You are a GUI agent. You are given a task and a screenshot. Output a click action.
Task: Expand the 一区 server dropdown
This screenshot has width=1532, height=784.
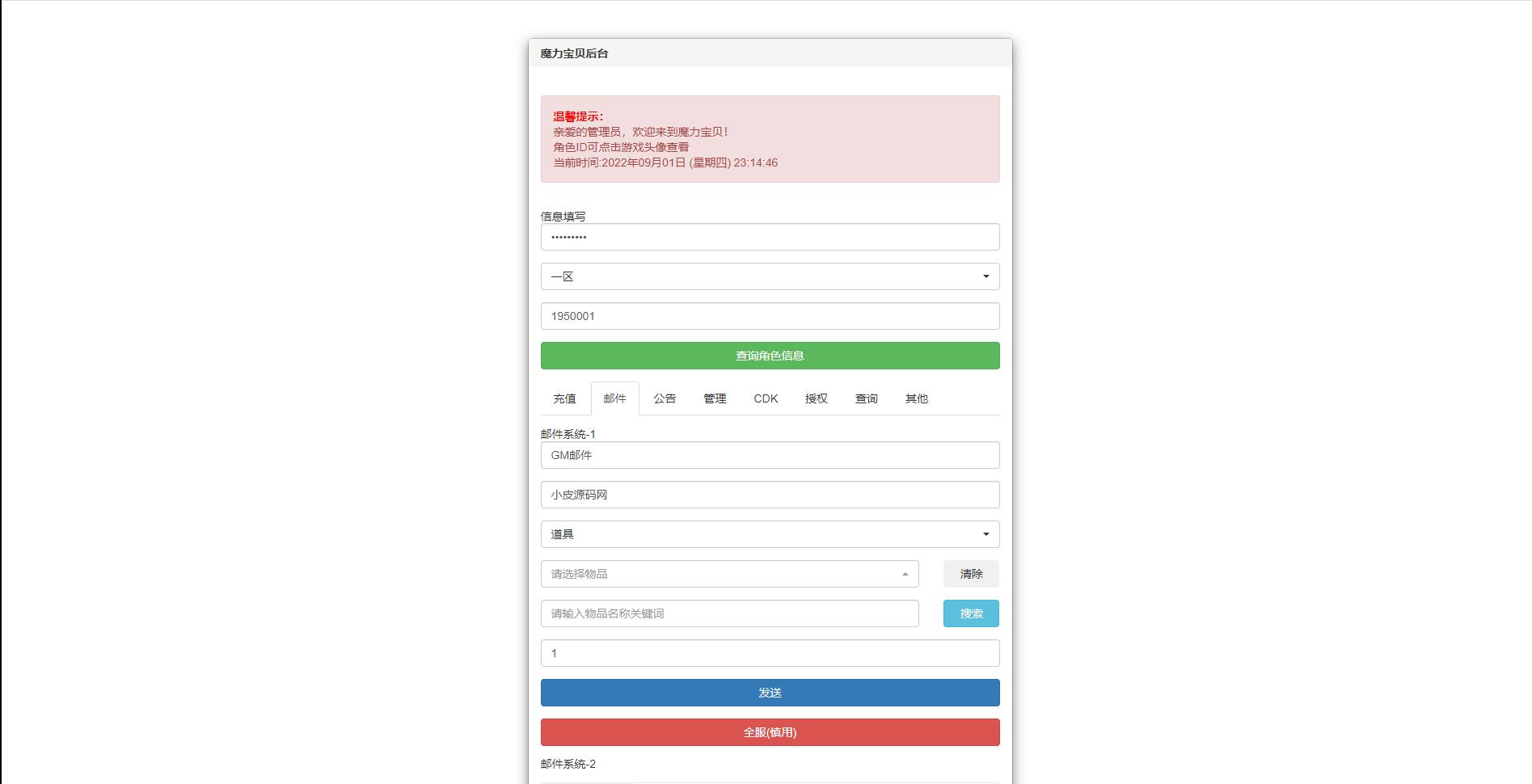(770, 276)
